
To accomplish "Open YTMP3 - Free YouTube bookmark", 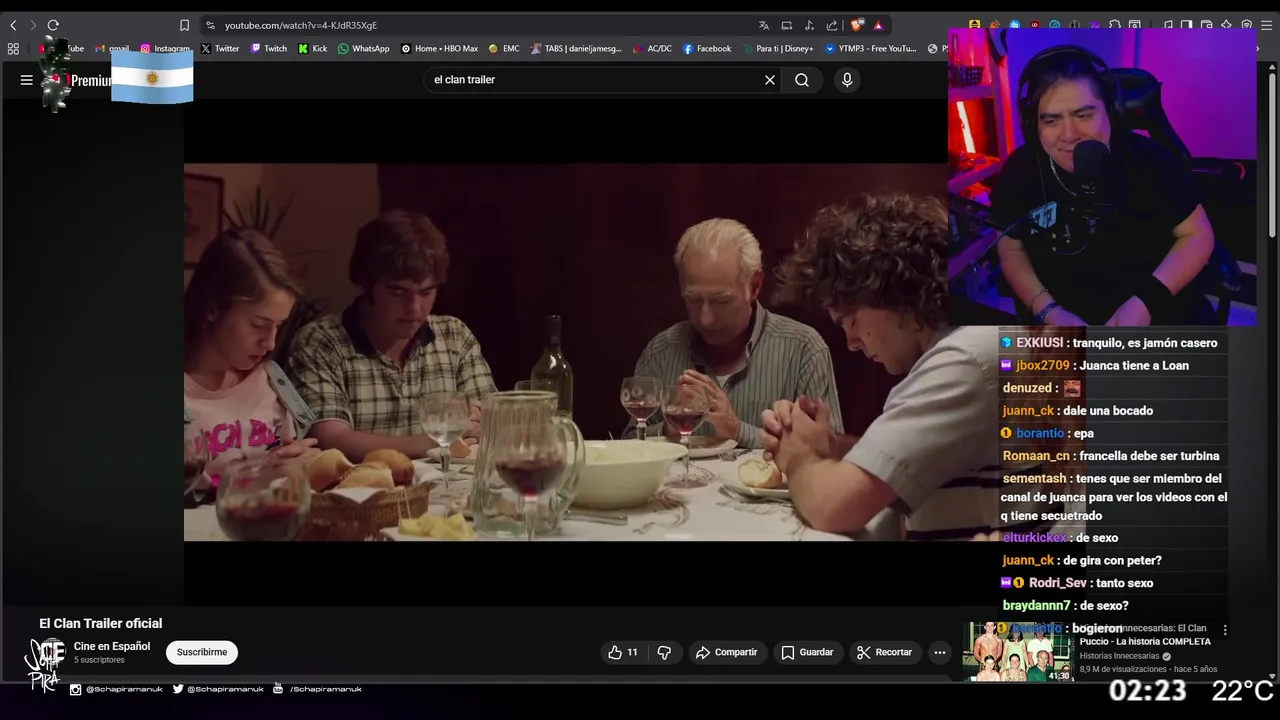I will pos(870,48).
